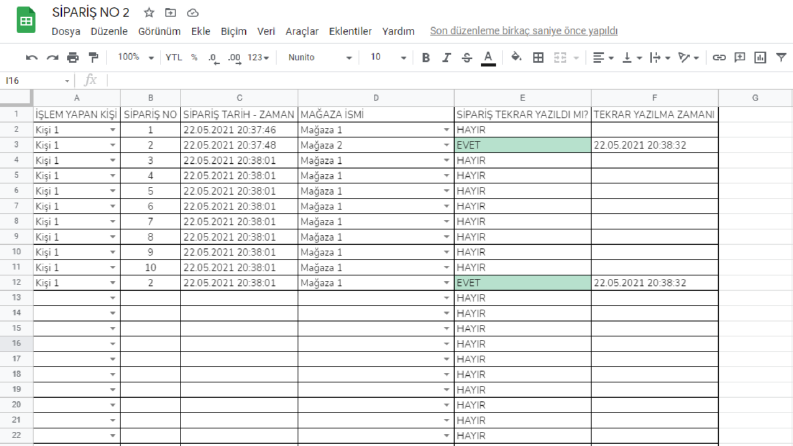
Task: Print the spreadsheet with printer icon
Action: pyautogui.click(x=73, y=58)
